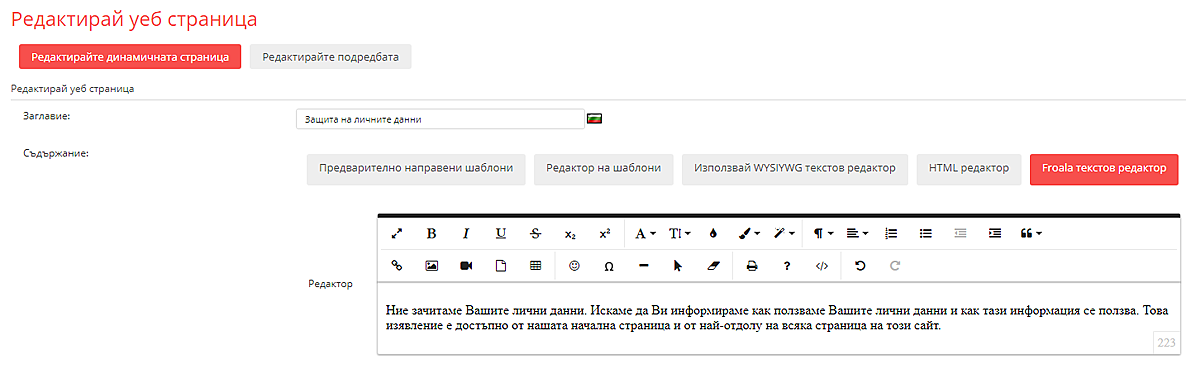Open 'Предварително направени шаблони'
Screen dimensions: 1186x383
pos(416,169)
